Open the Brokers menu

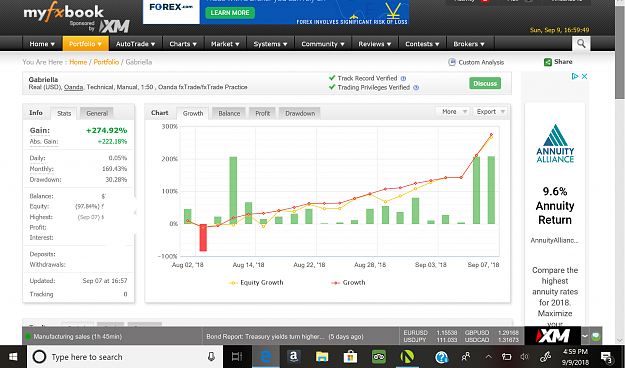[x=469, y=44]
